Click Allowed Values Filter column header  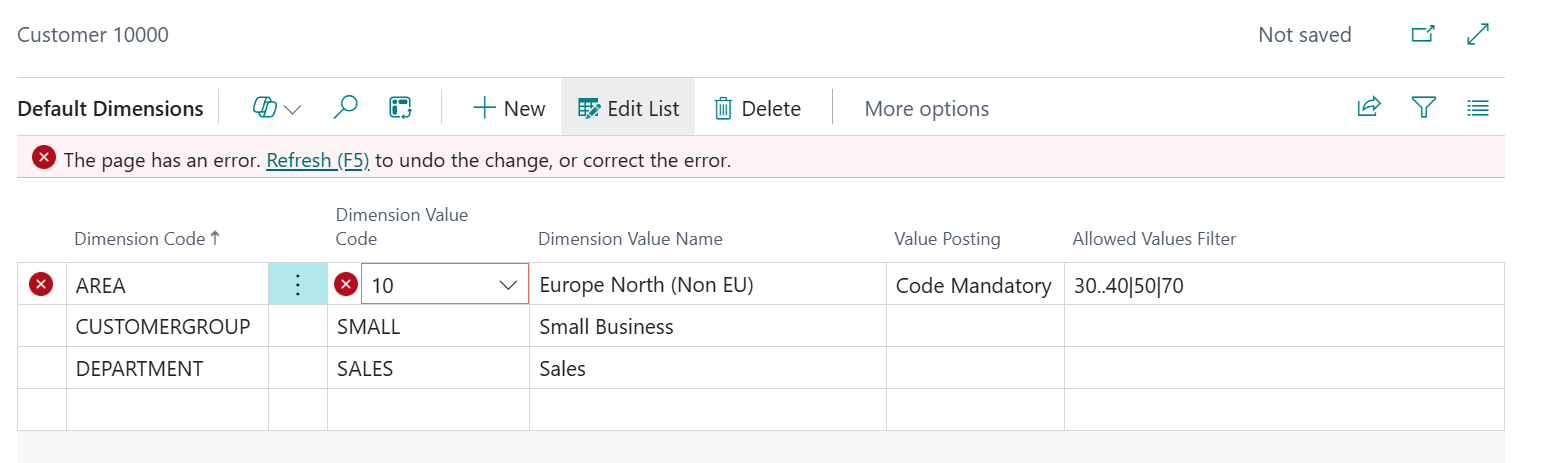tap(1154, 239)
